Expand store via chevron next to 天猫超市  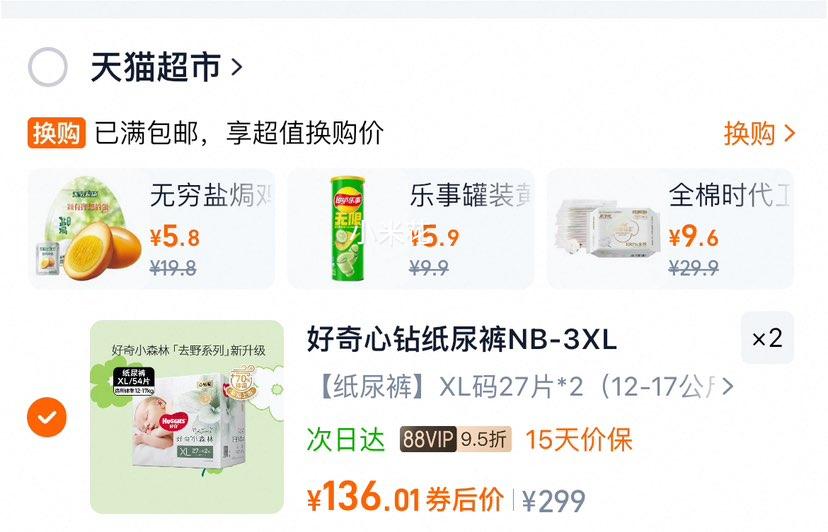(237, 67)
